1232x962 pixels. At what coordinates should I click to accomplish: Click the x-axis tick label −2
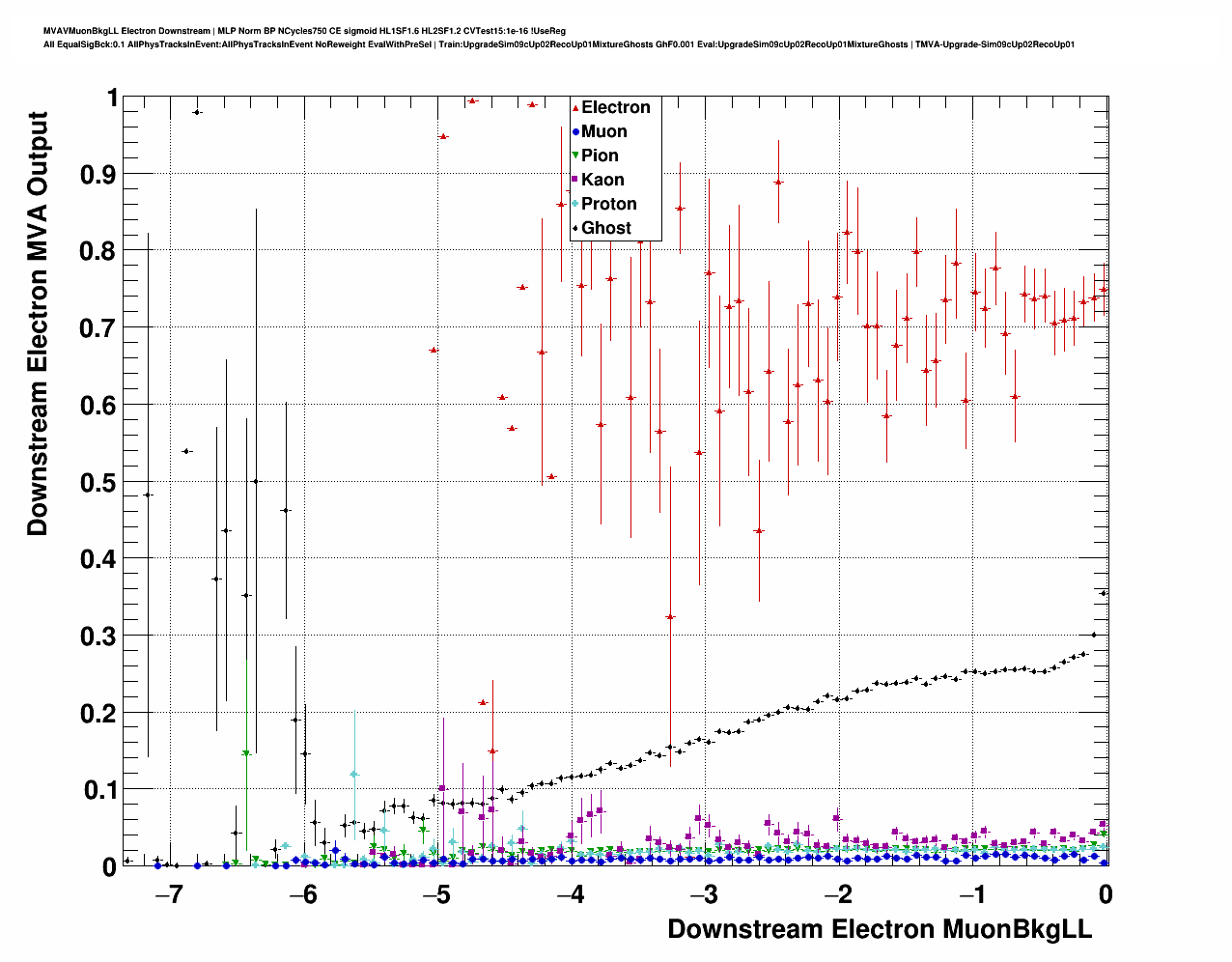pyautogui.click(x=839, y=894)
